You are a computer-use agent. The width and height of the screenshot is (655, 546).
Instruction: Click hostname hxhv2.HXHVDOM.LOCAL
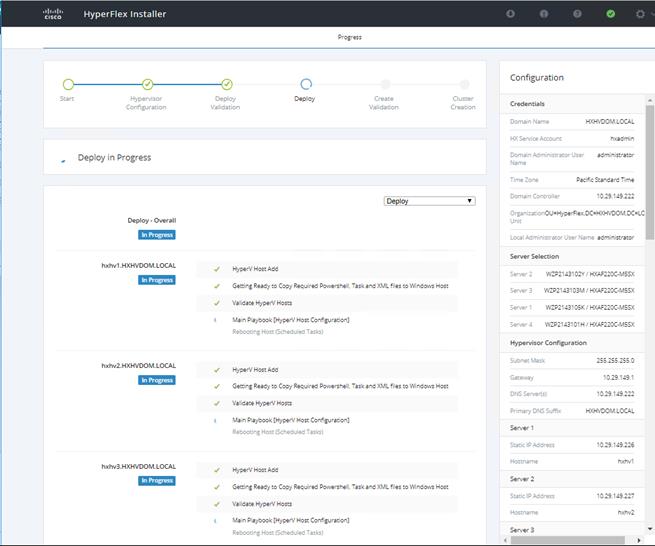(139, 366)
